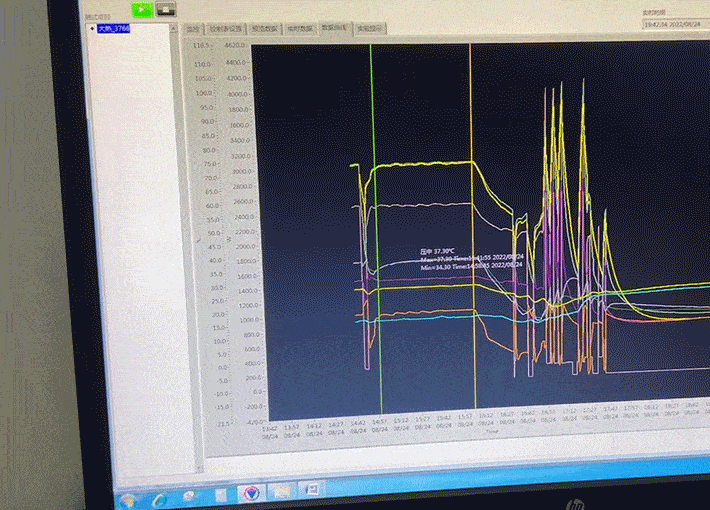Click the rightmost taskbar application icon
The height and width of the screenshot is (510, 710).
pyautogui.click(x=312, y=489)
